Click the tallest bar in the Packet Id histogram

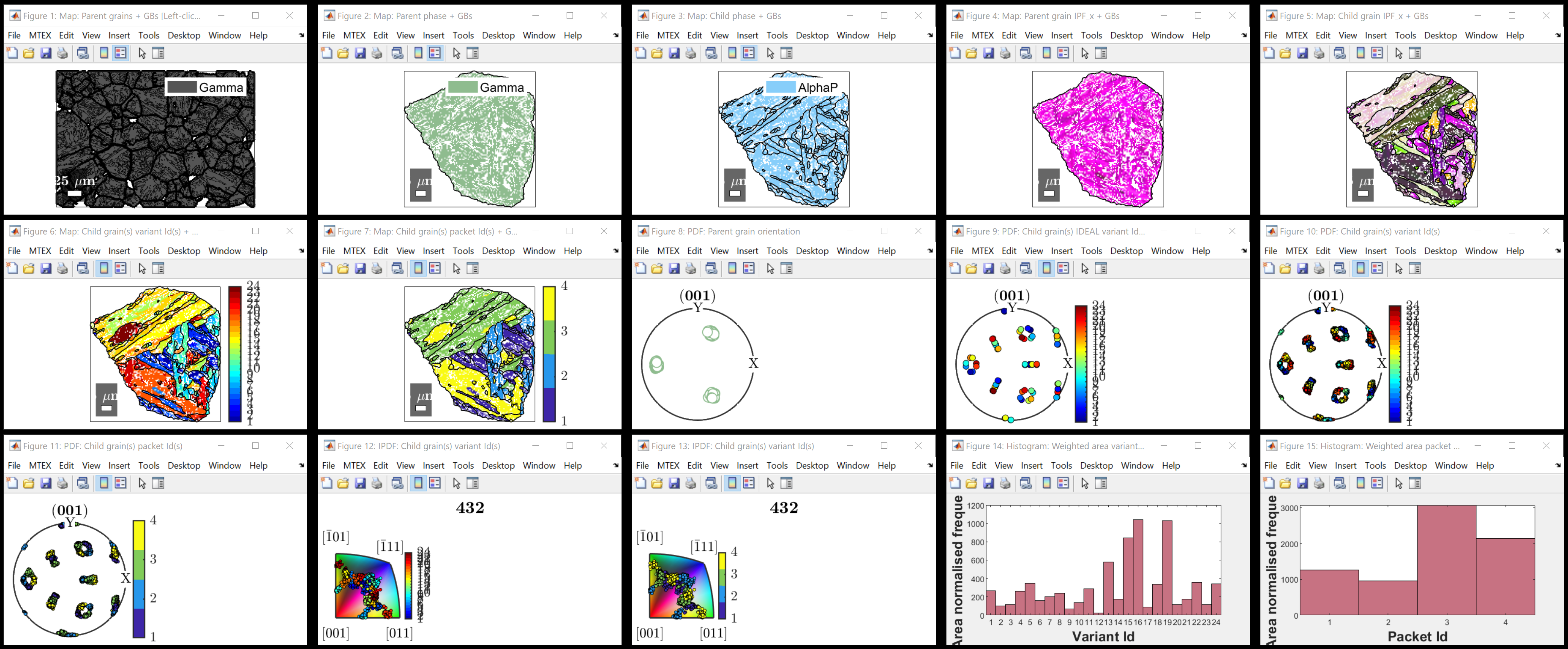pyautogui.click(x=1446, y=560)
